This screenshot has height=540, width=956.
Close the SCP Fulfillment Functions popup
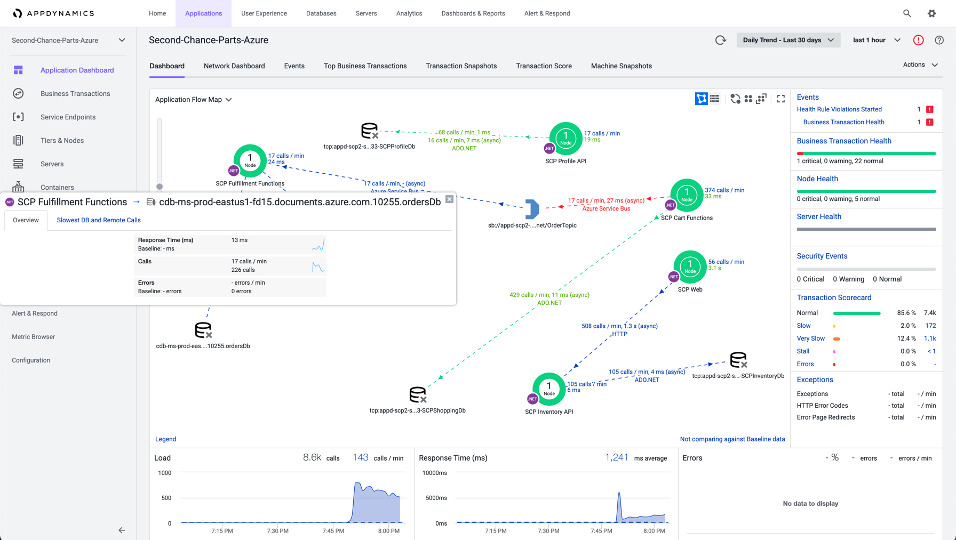449,199
